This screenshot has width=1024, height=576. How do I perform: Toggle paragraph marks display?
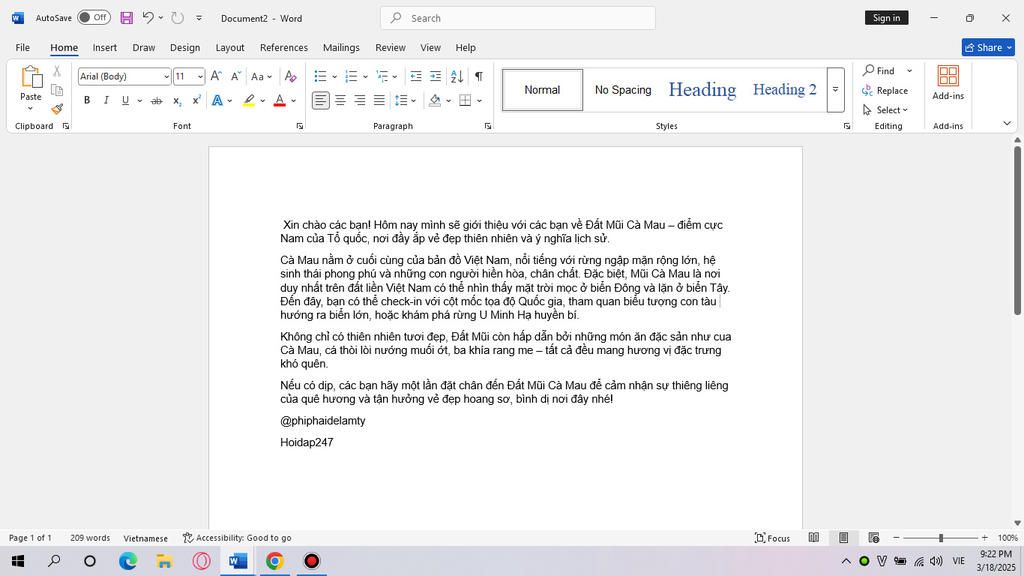(479, 76)
